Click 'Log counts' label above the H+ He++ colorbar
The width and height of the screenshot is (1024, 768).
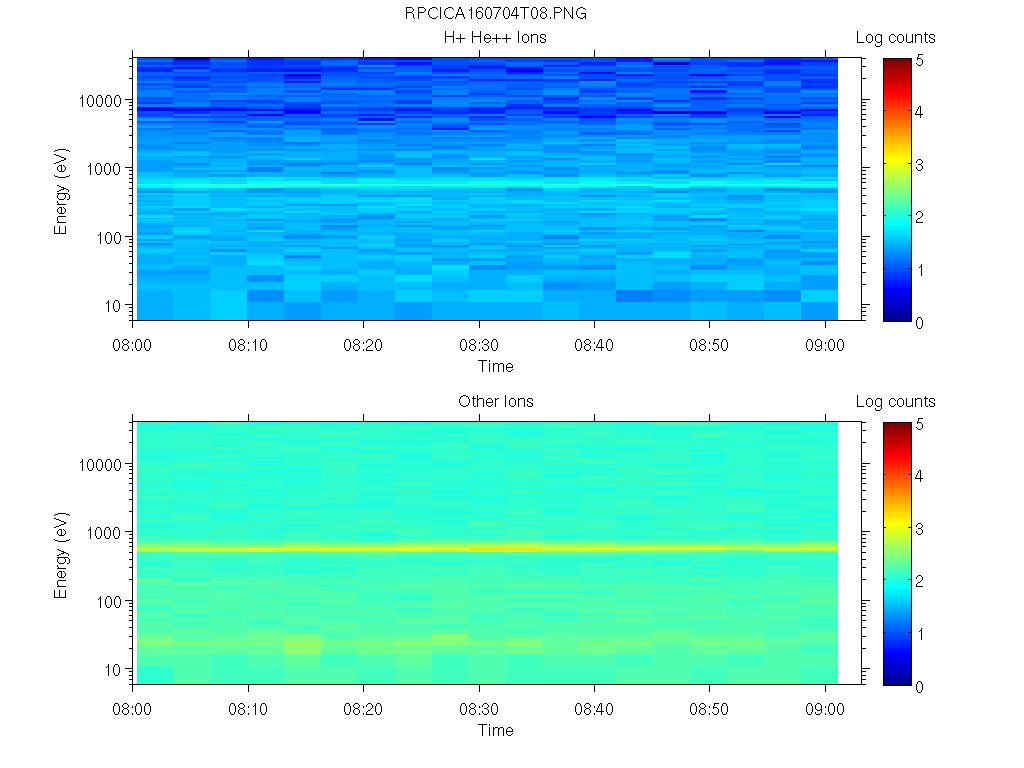[895, 38]
